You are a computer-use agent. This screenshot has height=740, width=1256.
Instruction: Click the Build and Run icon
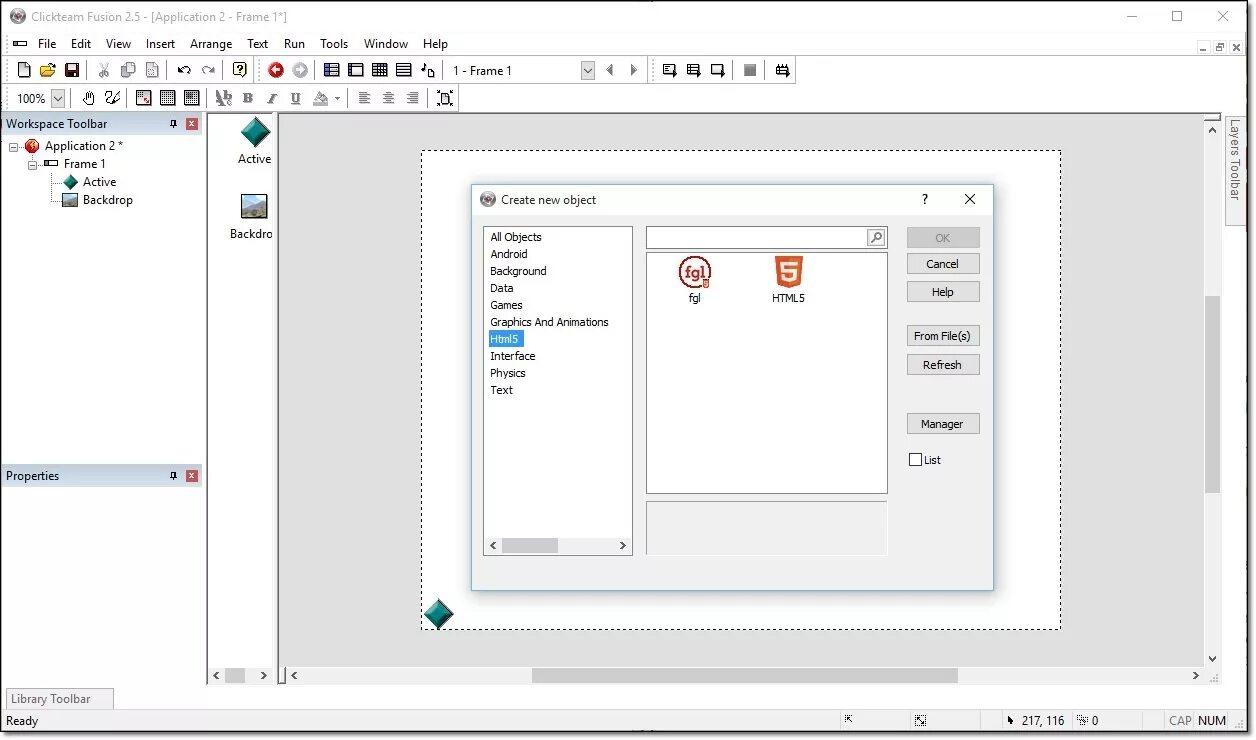point(782,70)
